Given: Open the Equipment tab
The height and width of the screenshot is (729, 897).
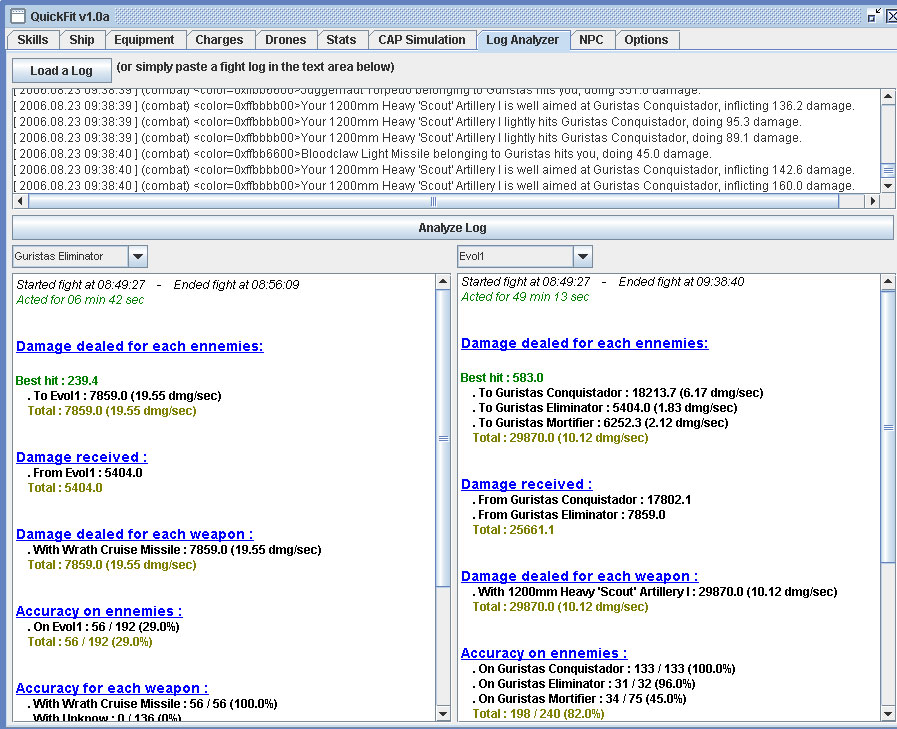Looking at the screenshot, I should pyautogui.click(x=144, y=40).
